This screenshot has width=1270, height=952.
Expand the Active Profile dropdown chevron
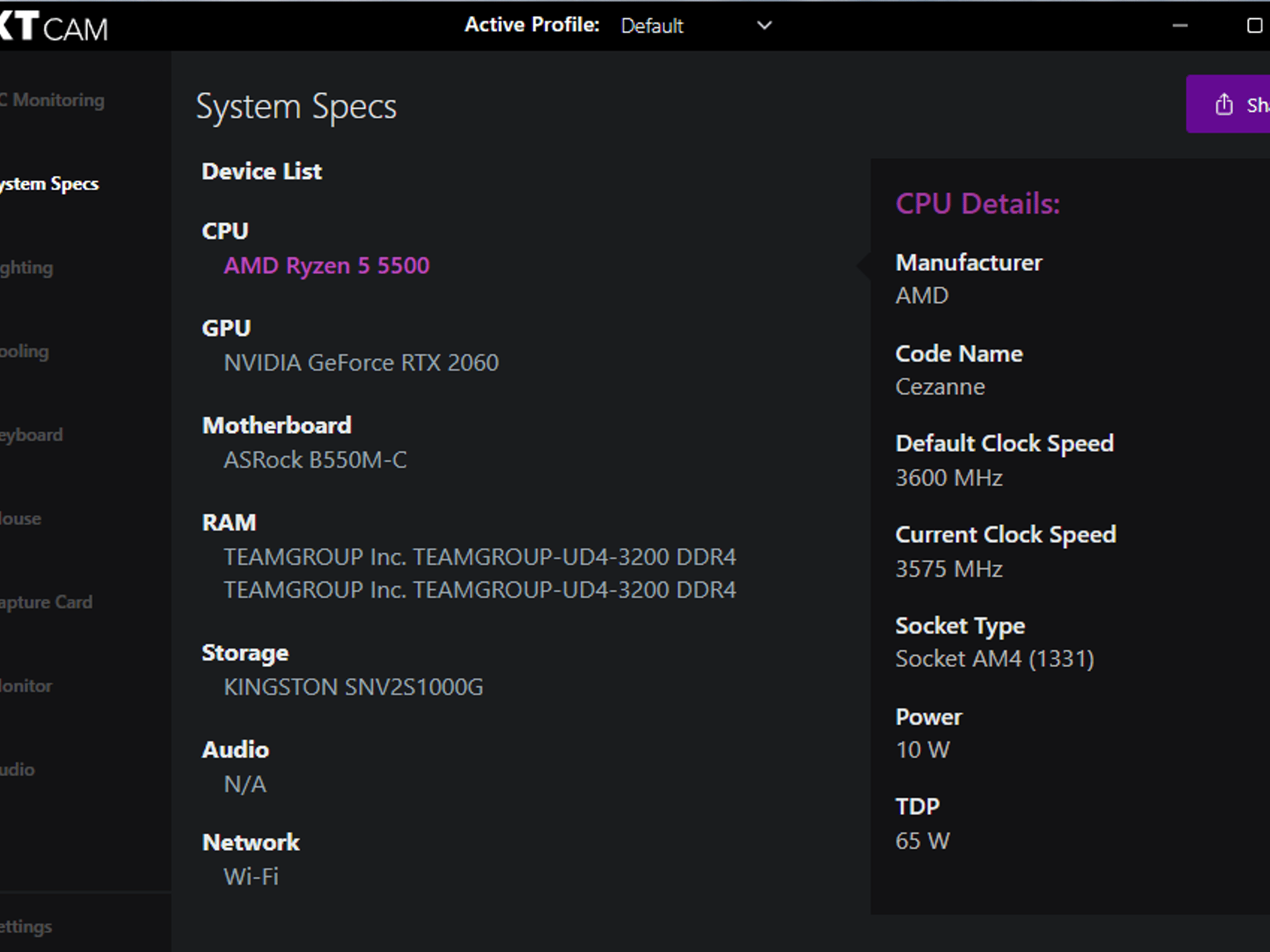765,25
